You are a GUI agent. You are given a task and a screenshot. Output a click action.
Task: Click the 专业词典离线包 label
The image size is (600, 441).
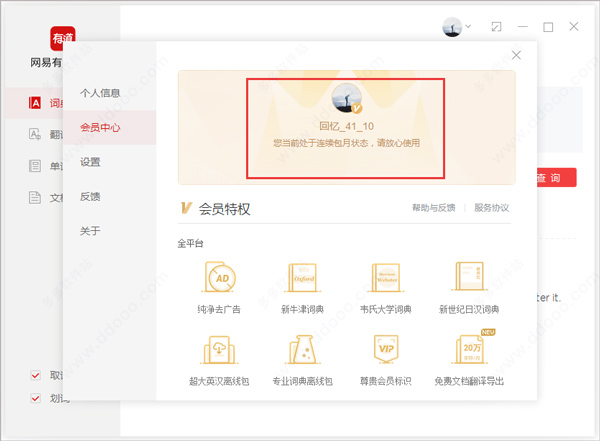(302, 381)
